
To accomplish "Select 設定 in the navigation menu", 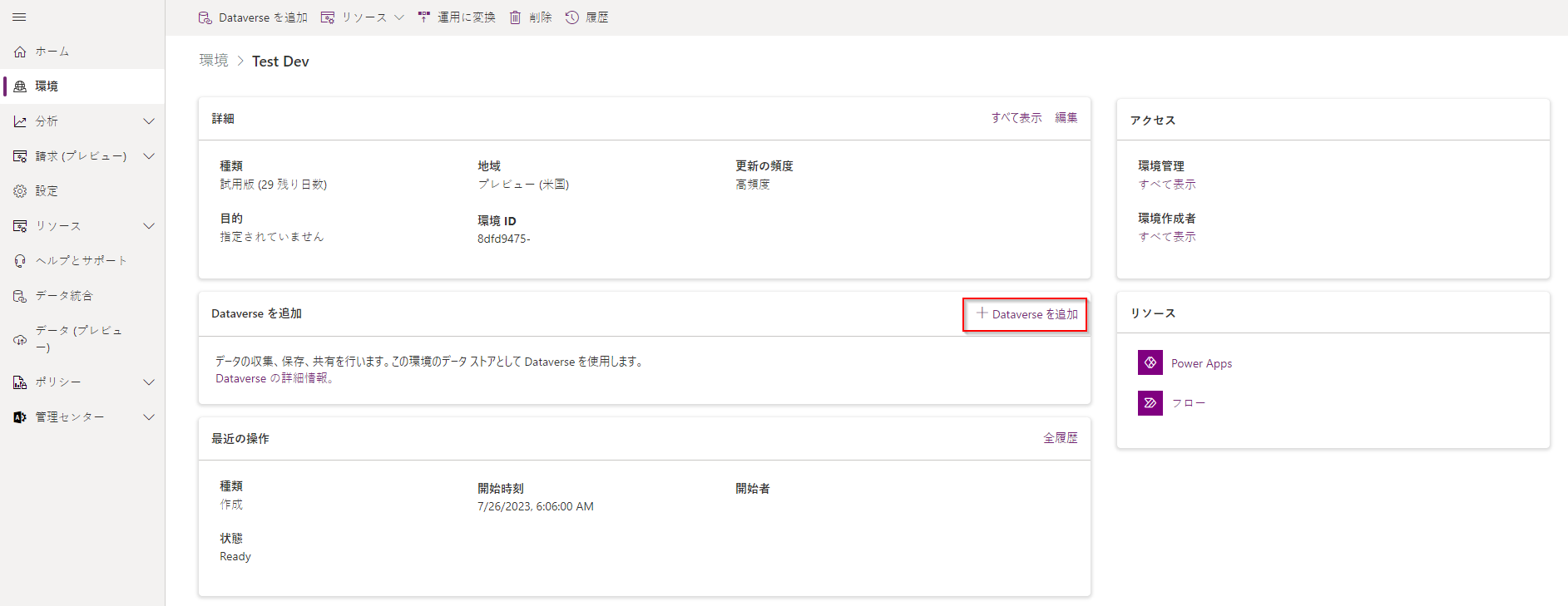I will click(x=82, y=191).
